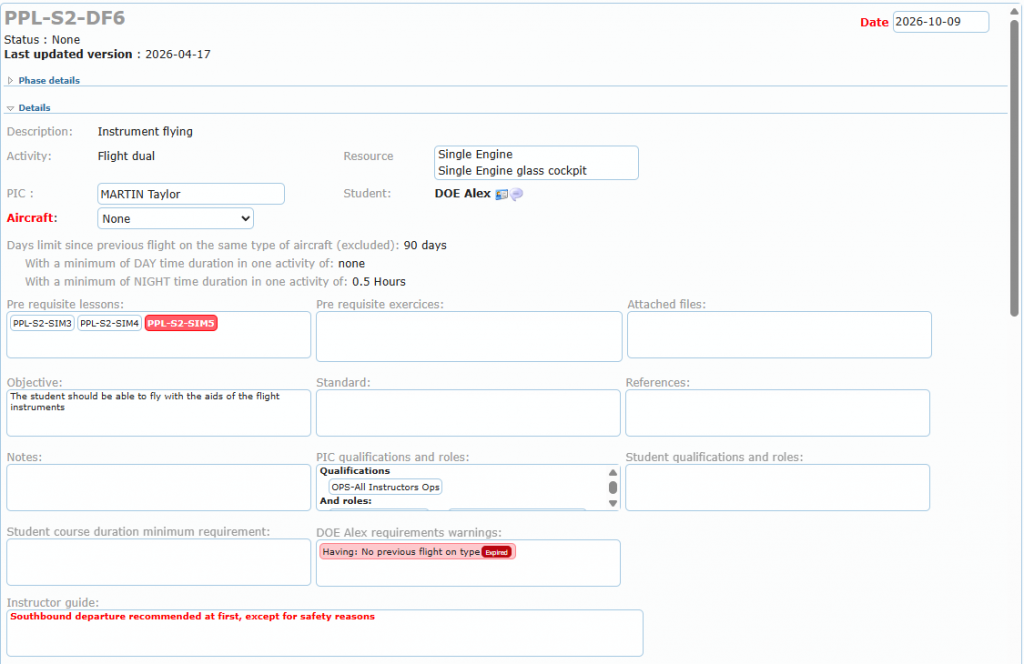Open DOE Alex's profile card icon

tap(502, 194)
